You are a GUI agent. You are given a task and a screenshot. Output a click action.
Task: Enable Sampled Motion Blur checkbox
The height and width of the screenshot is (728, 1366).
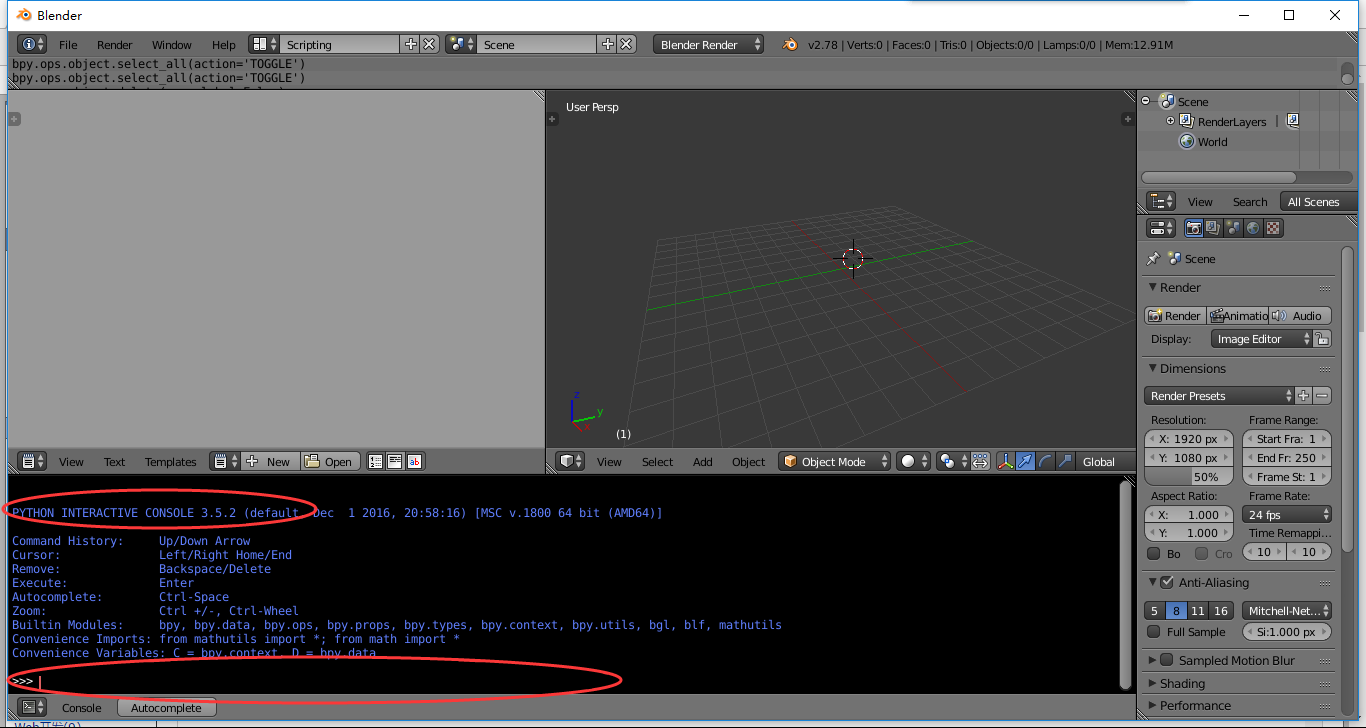pos(1166,660)
